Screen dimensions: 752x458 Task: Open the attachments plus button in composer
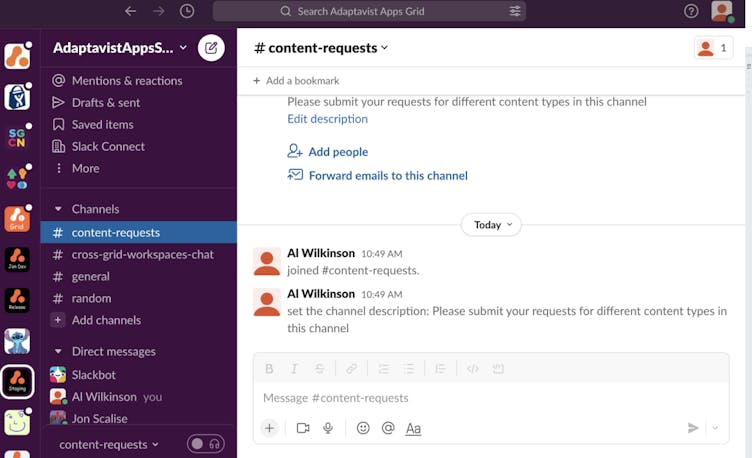270,428
